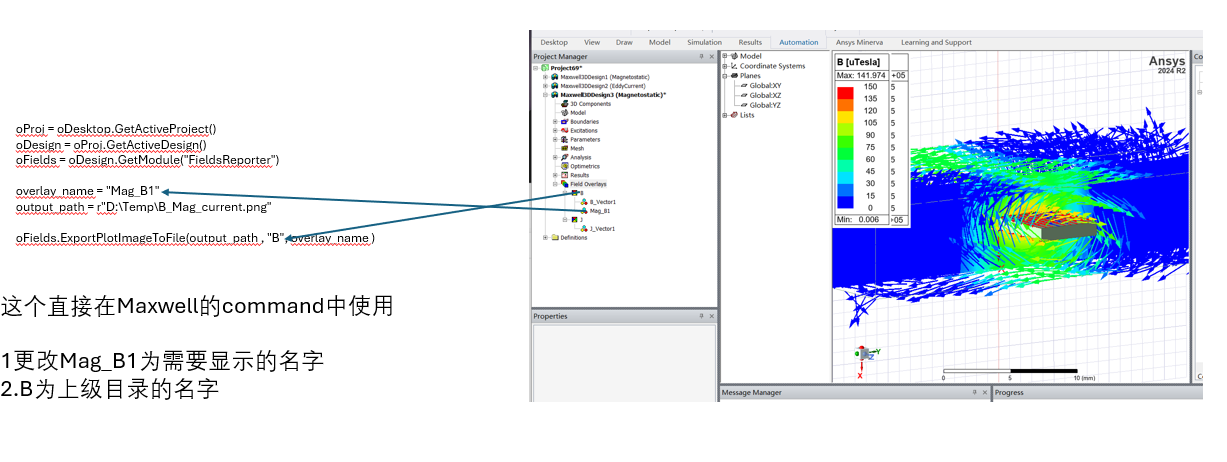Click the Lists icon in model tree
Screen dimensions: 1227x462
(x=734, y=115)
